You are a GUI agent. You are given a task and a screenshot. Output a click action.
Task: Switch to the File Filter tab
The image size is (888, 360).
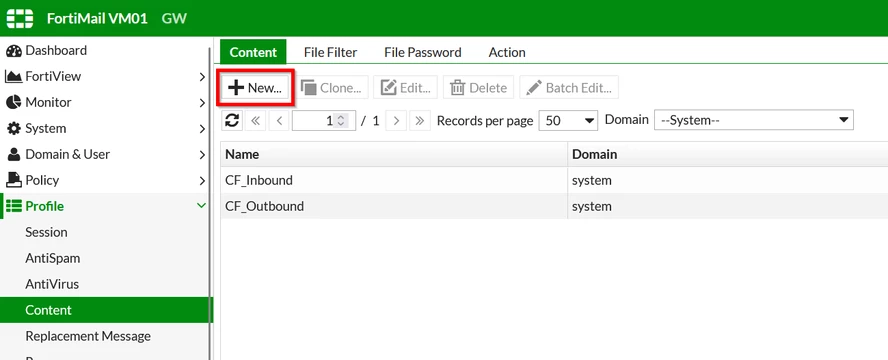330,52
